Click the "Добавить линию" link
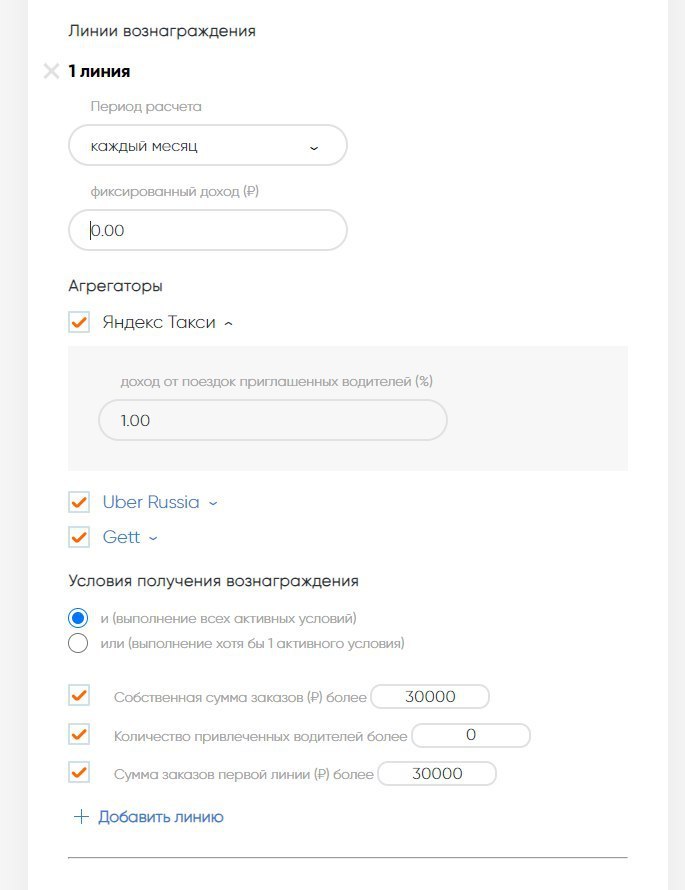 click(x=160, y=817)
